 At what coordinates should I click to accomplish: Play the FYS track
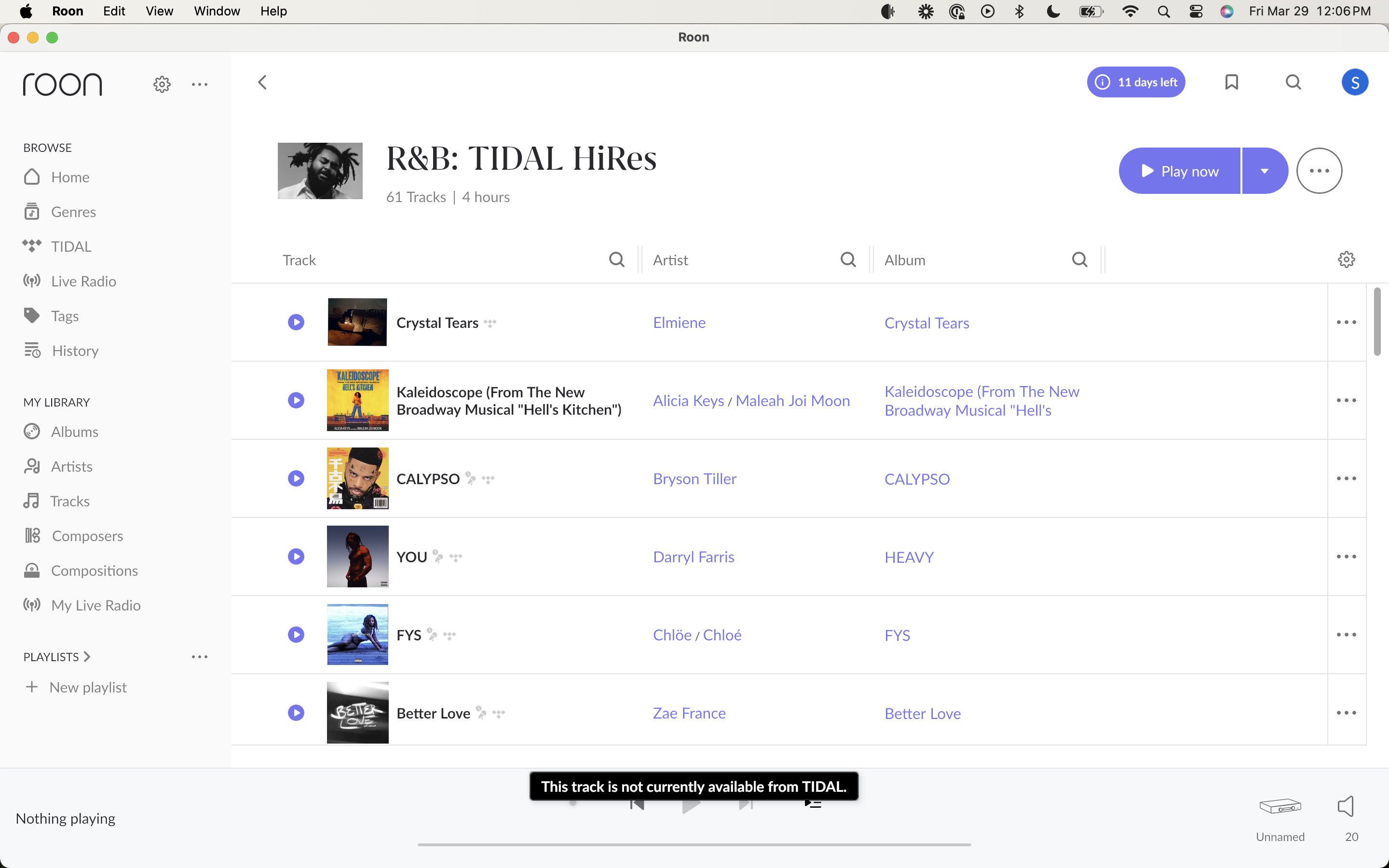pos(296,634)
